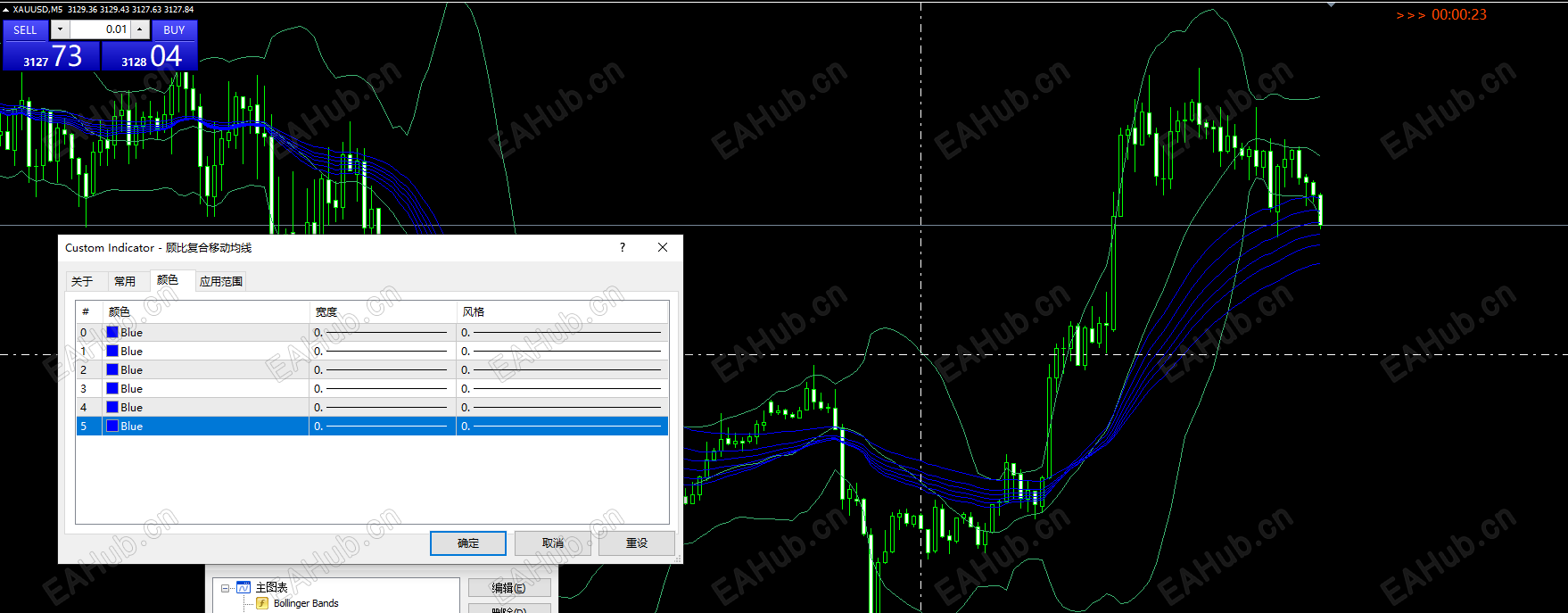
Task: Pick the Blue color swatch in row 4
Action: click(112, 407)
